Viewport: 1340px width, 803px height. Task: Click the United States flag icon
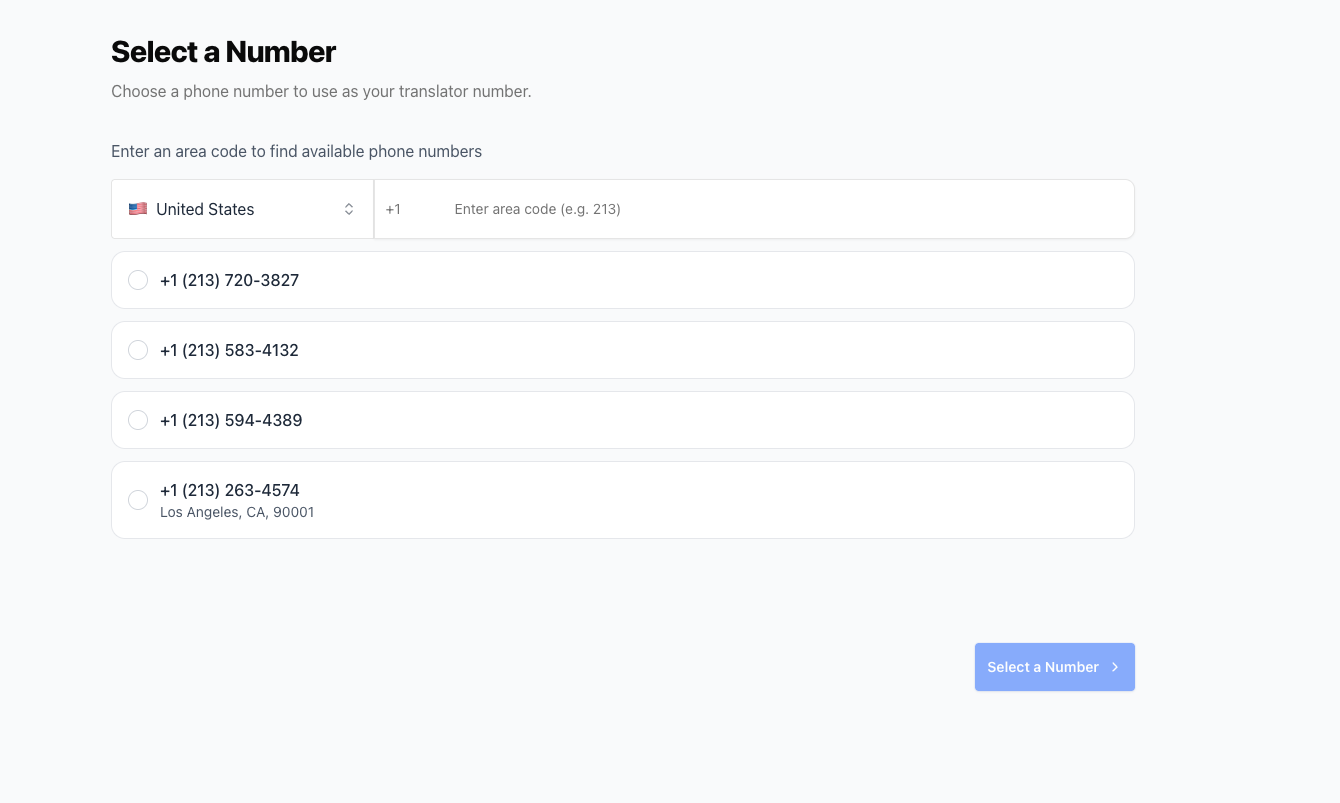click(x=138, y=209)
